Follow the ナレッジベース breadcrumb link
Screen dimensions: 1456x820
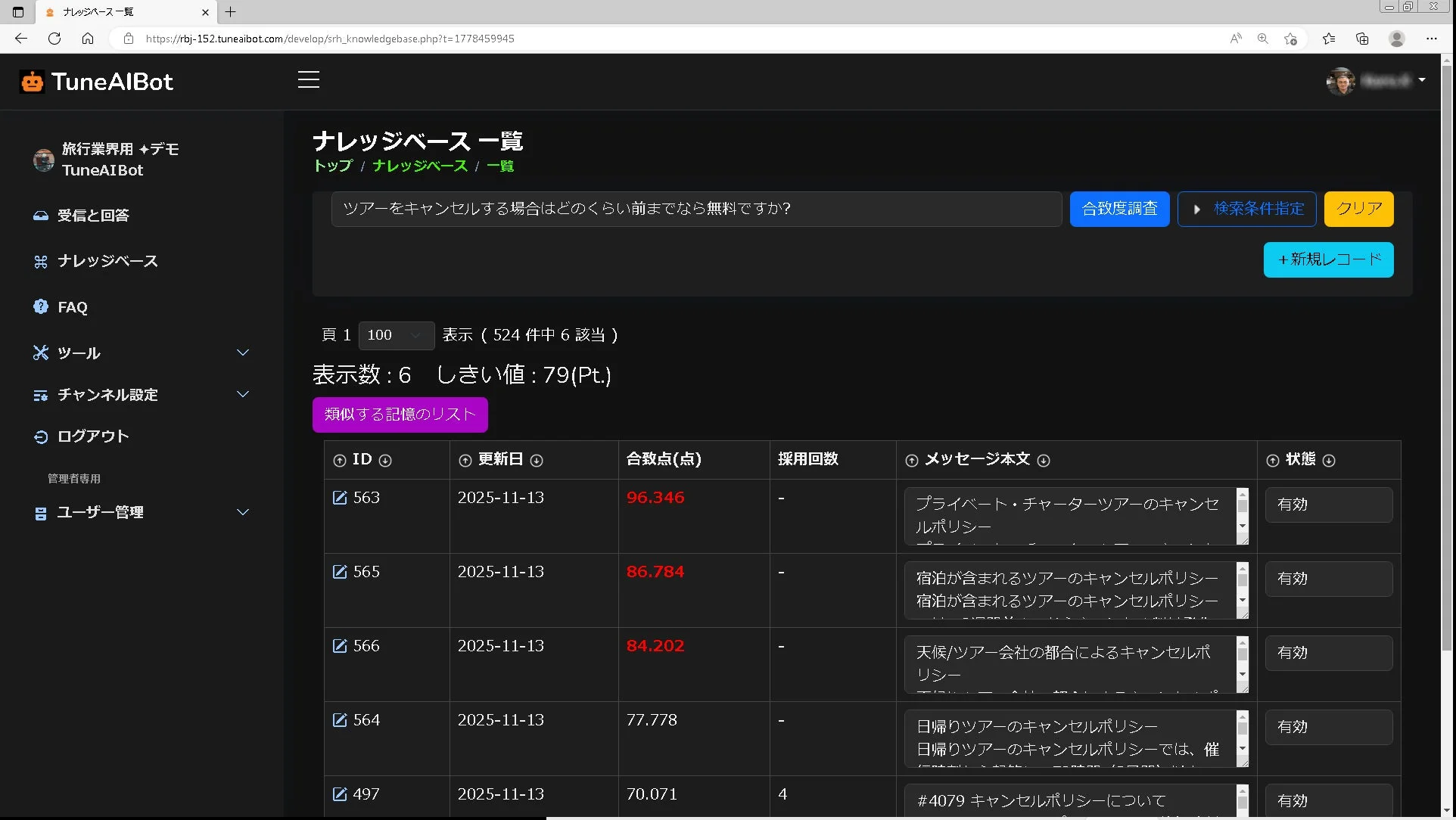419,166
